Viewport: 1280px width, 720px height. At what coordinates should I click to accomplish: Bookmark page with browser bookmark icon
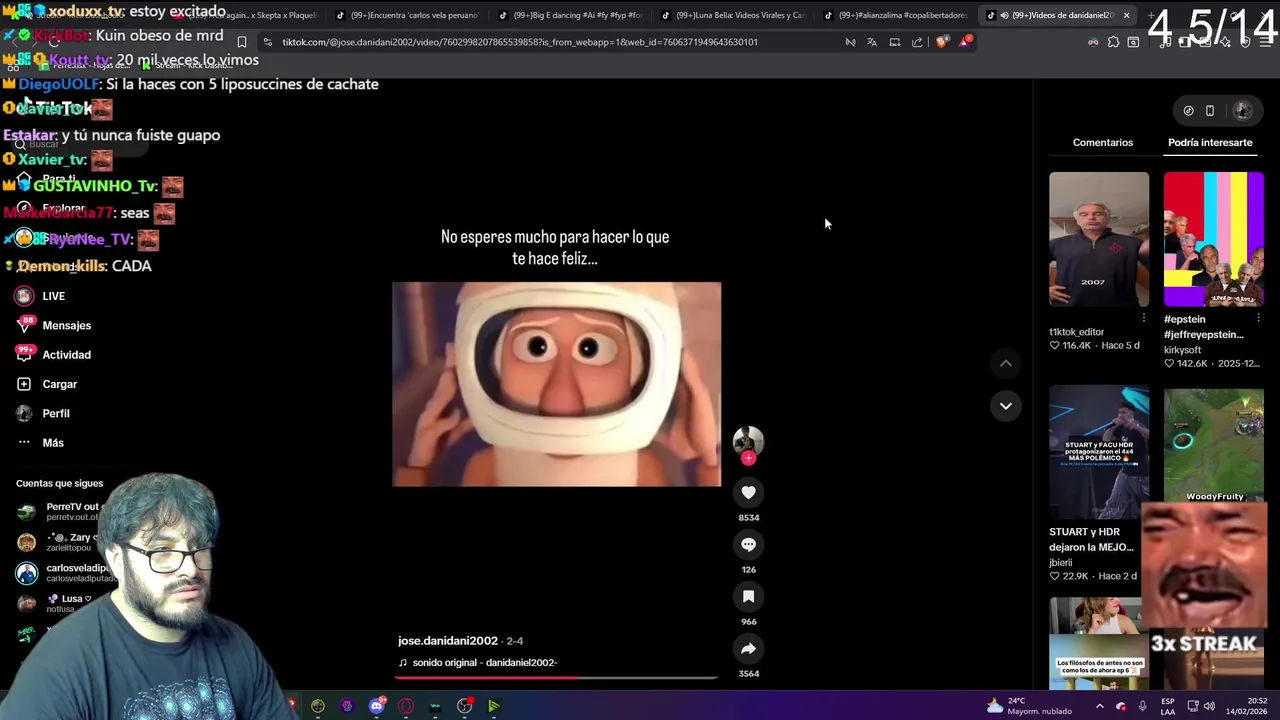pos(242,42)
